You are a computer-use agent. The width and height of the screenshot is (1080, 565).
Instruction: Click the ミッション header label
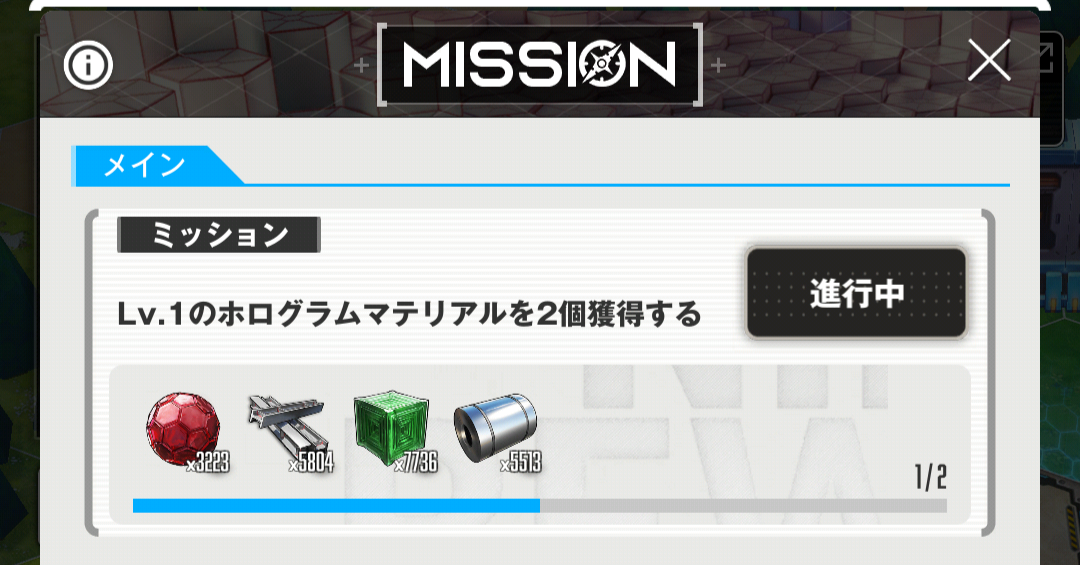[219, 235]
